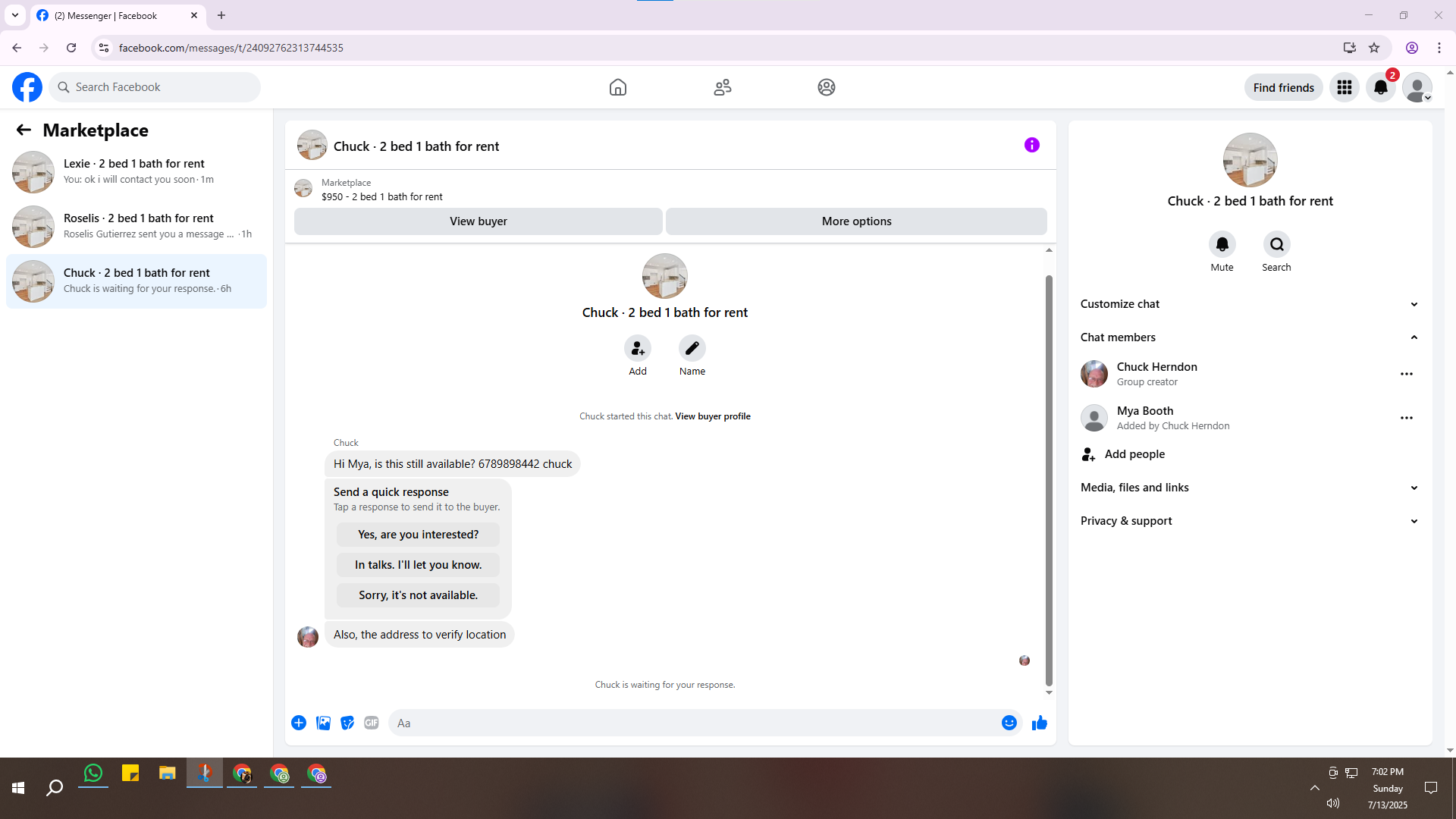Open the emoji picker
Viewport: 1456px width, 819px height.
(x=1009, y=723)
